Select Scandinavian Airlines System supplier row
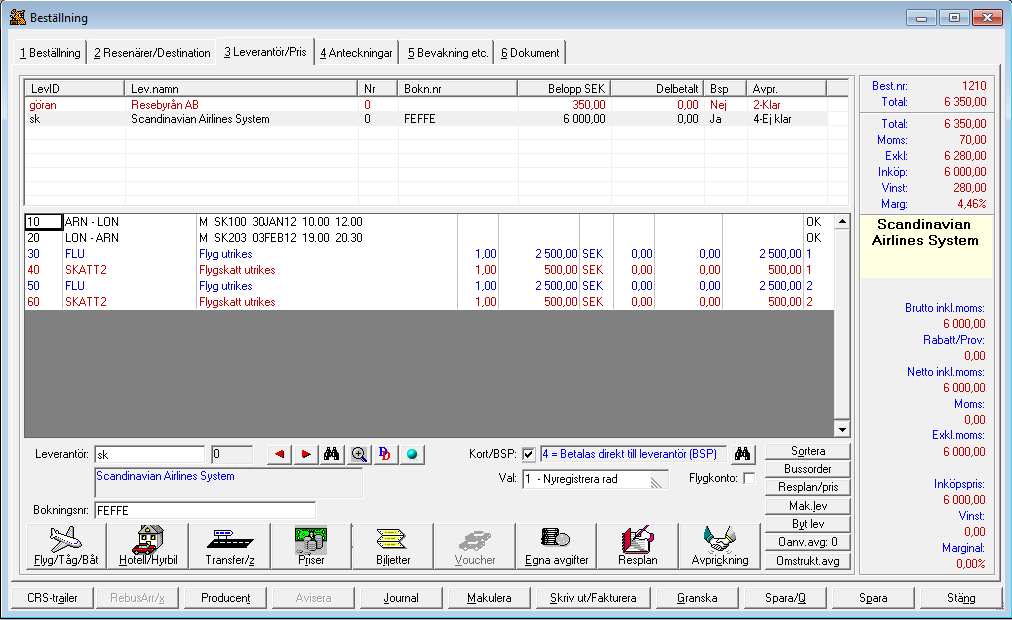 click(x=436, y=119)
